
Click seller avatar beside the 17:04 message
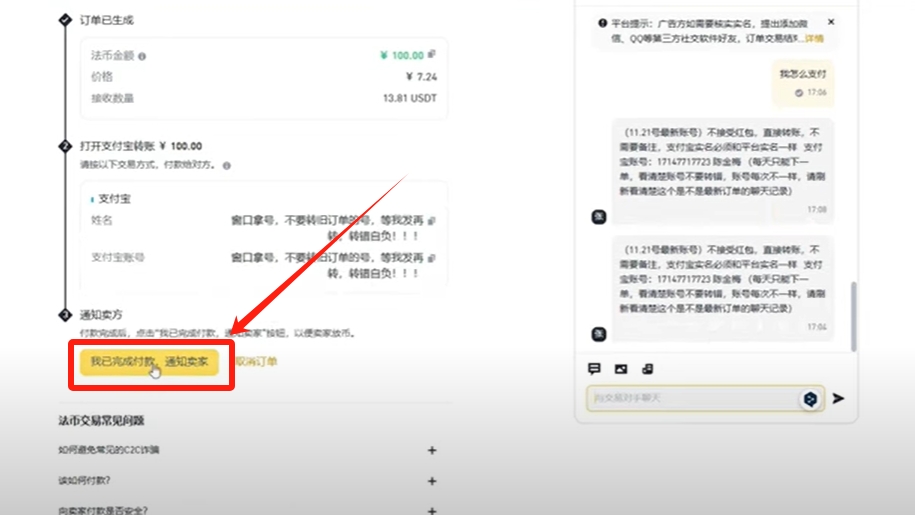pos(599,334)
